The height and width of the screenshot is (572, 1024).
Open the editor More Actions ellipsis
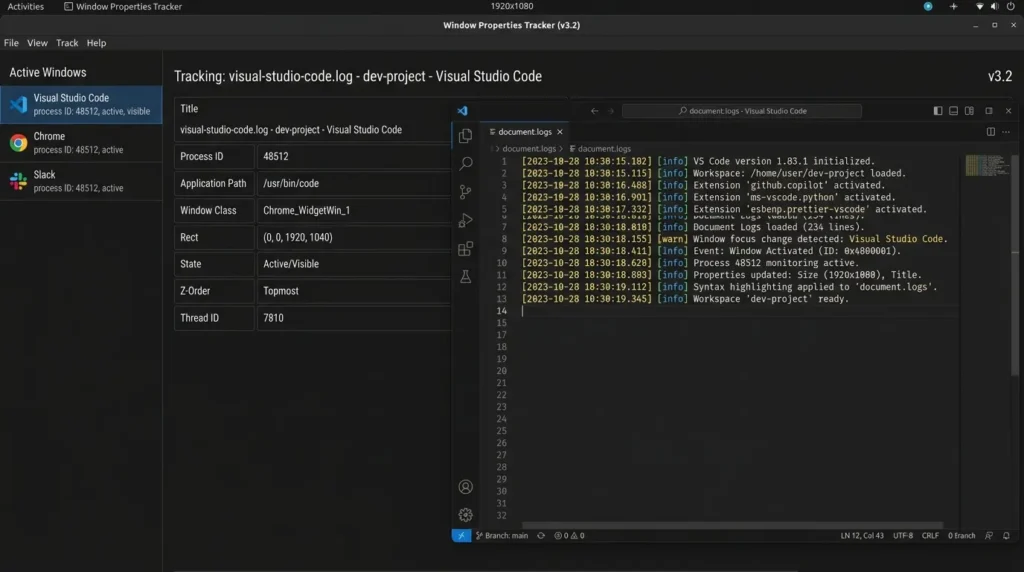click(1006, 132)
